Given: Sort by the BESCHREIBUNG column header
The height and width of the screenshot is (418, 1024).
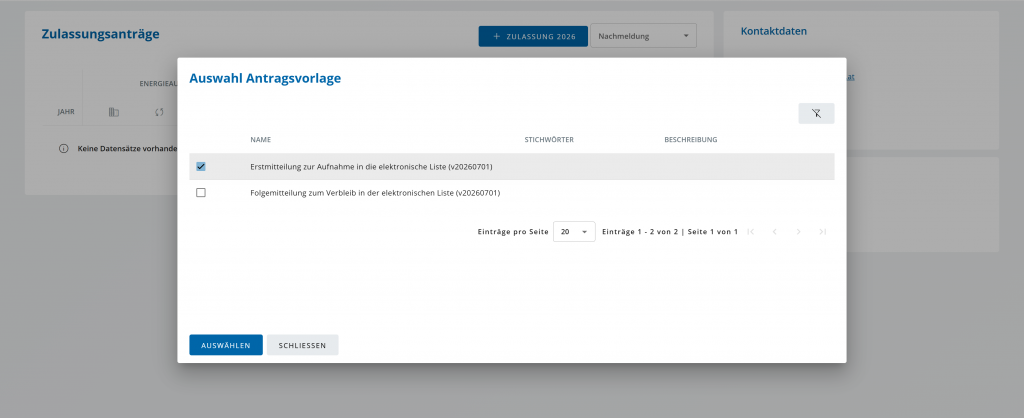Looking at the screenshot, I should tap(691, 140).
